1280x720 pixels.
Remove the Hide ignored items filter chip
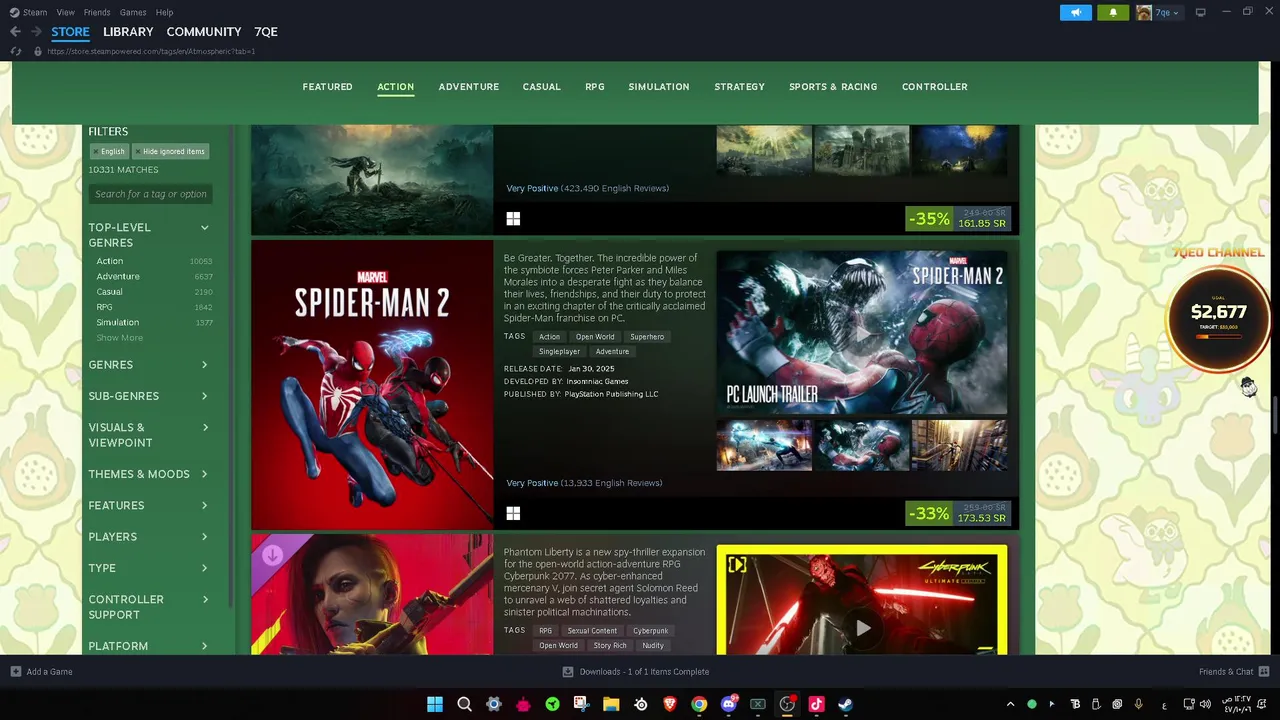pyautogui.click(x=138, y=152)
